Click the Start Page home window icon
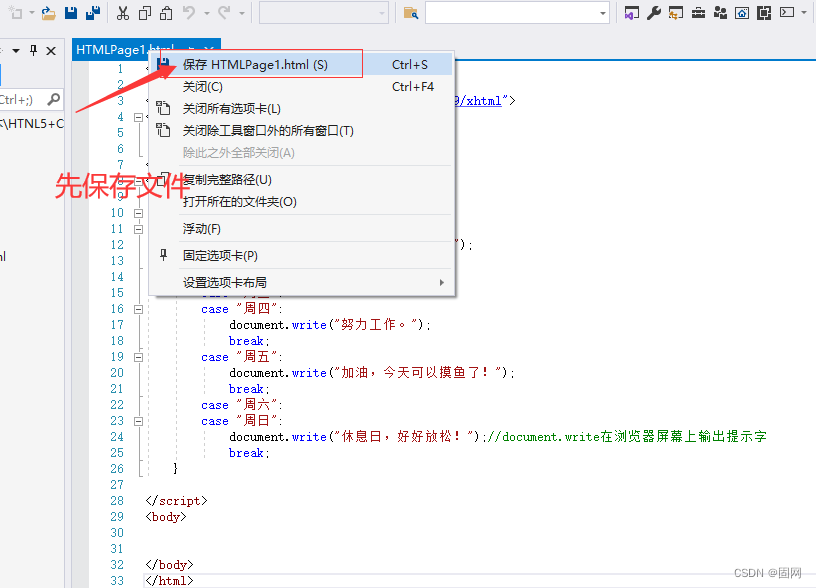Image resolution: width=816 pixels, height=588 pixels. (x=742, y=13)
